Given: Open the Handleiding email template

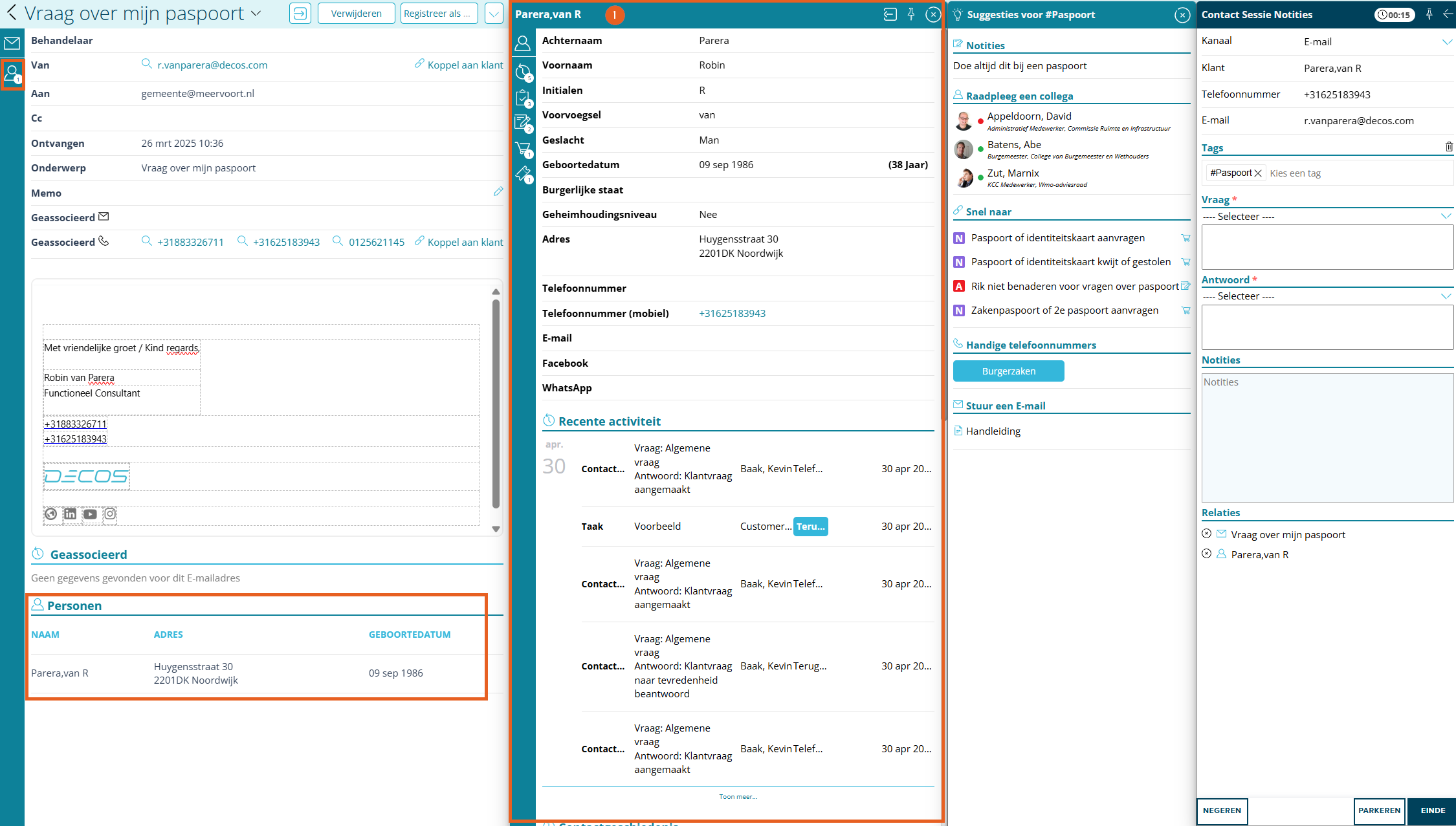Looking at the screenshot, I should pos(993,431).
